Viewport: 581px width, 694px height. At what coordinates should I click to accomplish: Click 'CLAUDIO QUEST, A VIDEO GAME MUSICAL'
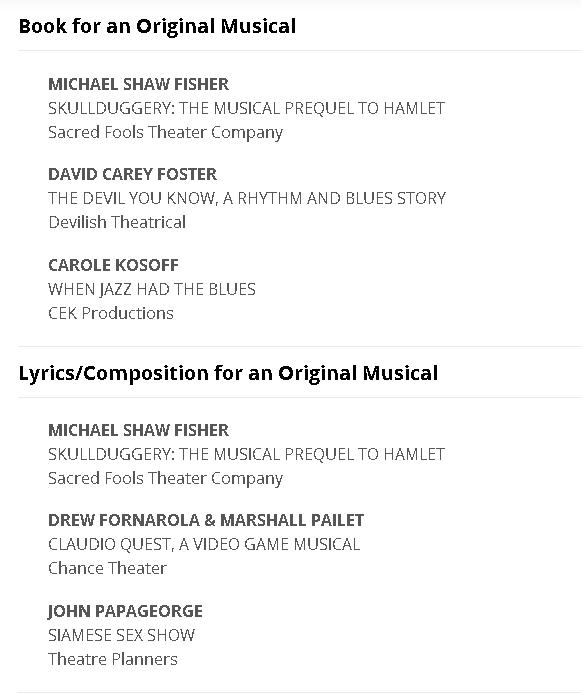pos(204,544)
